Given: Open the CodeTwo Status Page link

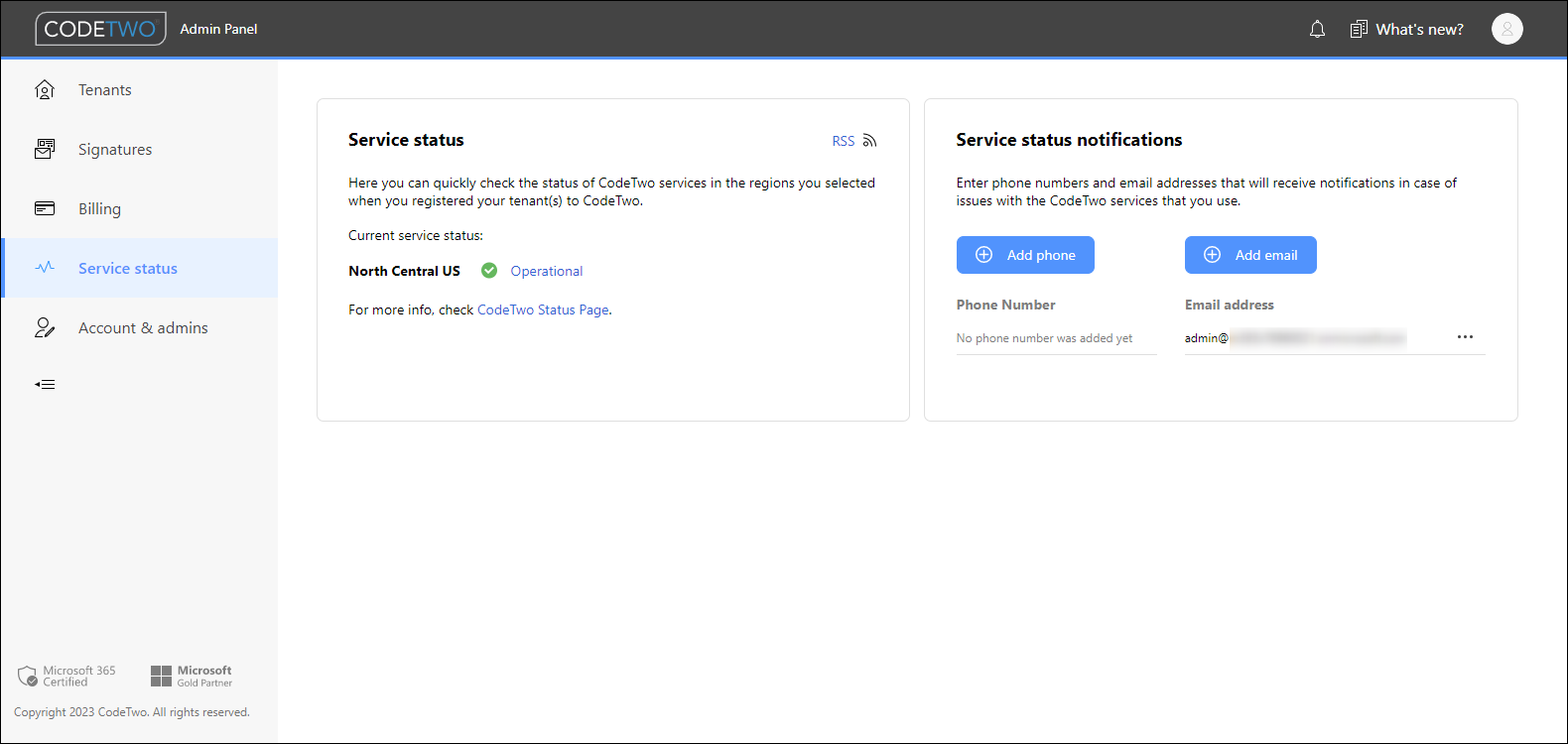Looking at the screenshot, I should point(543,310).
